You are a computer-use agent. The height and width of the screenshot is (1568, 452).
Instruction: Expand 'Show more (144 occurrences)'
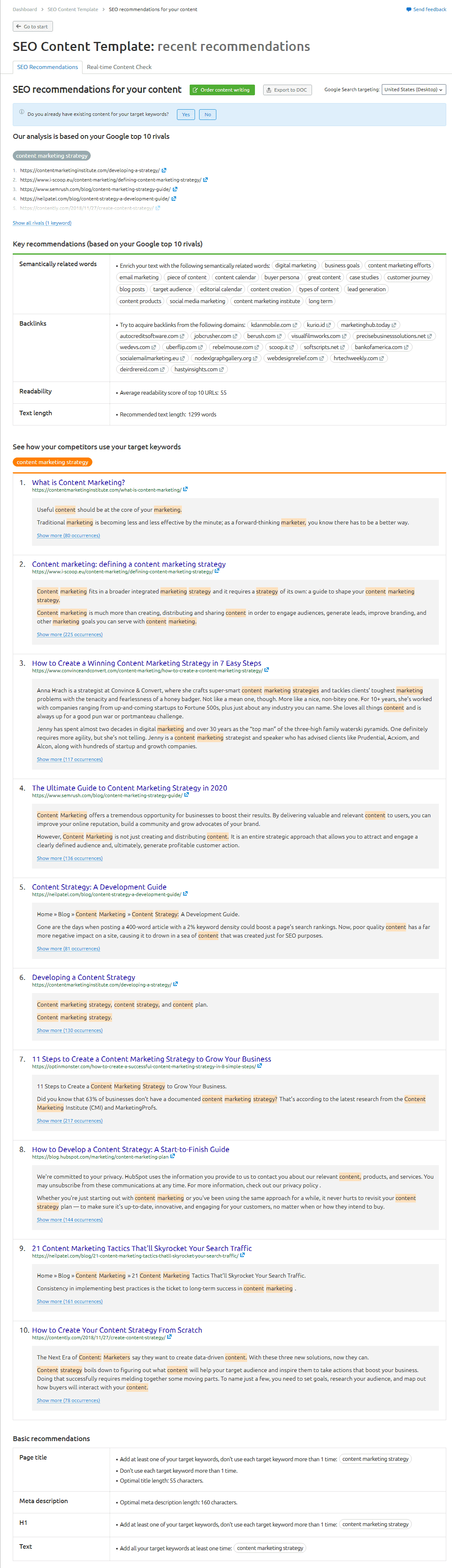point(69,1220)
